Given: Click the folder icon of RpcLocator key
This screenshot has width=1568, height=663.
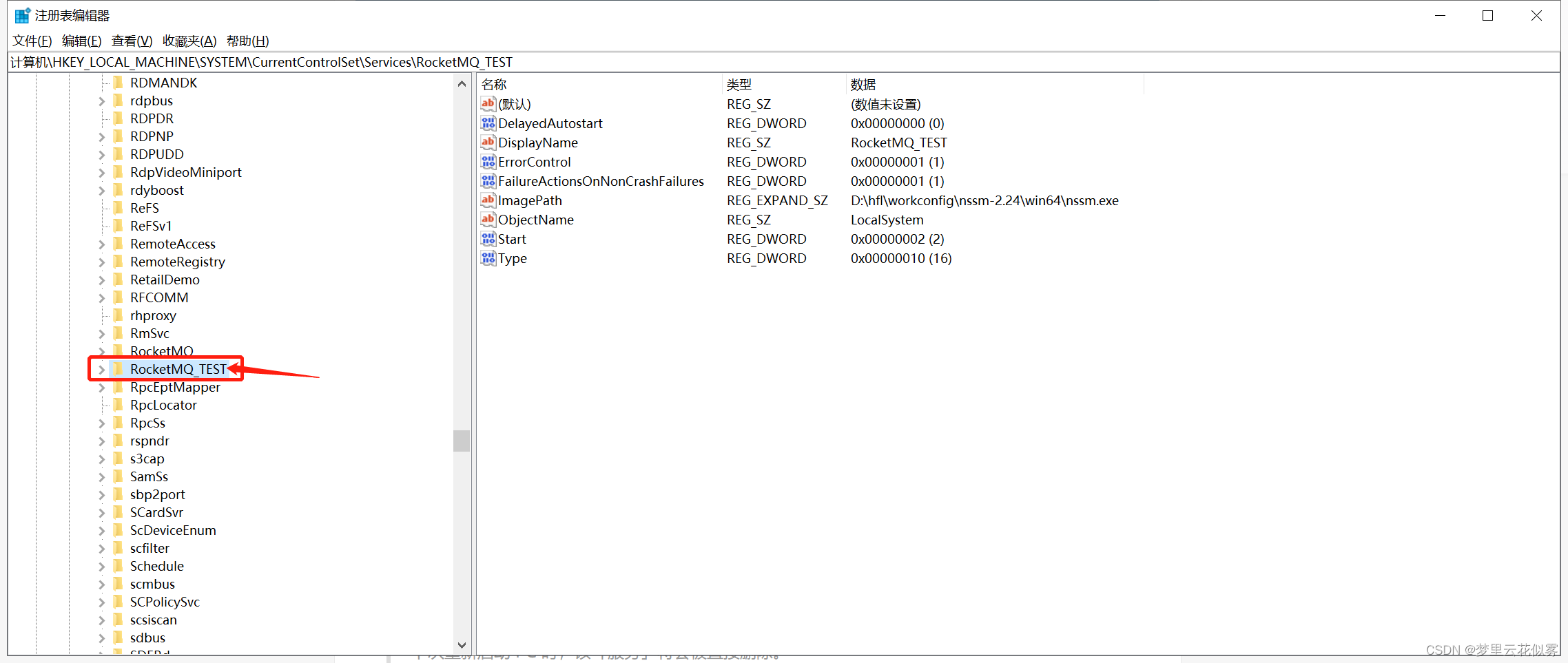Looking at the screenshot, I should [x=118, y=405].
